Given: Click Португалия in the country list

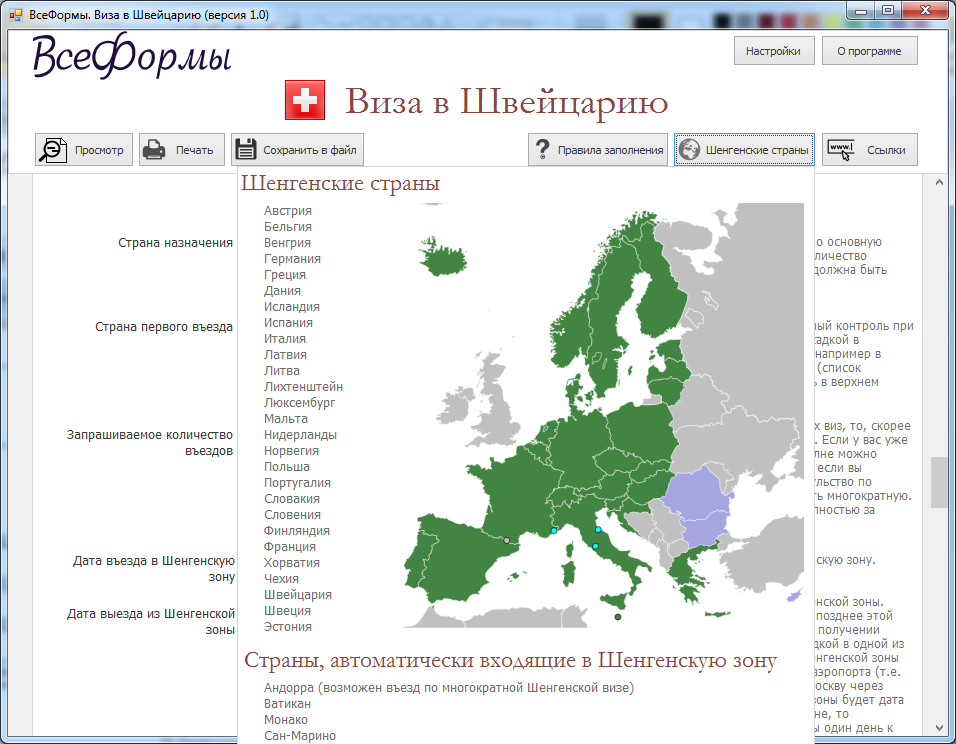Looking at the screenshot, I should pos(297,482).
